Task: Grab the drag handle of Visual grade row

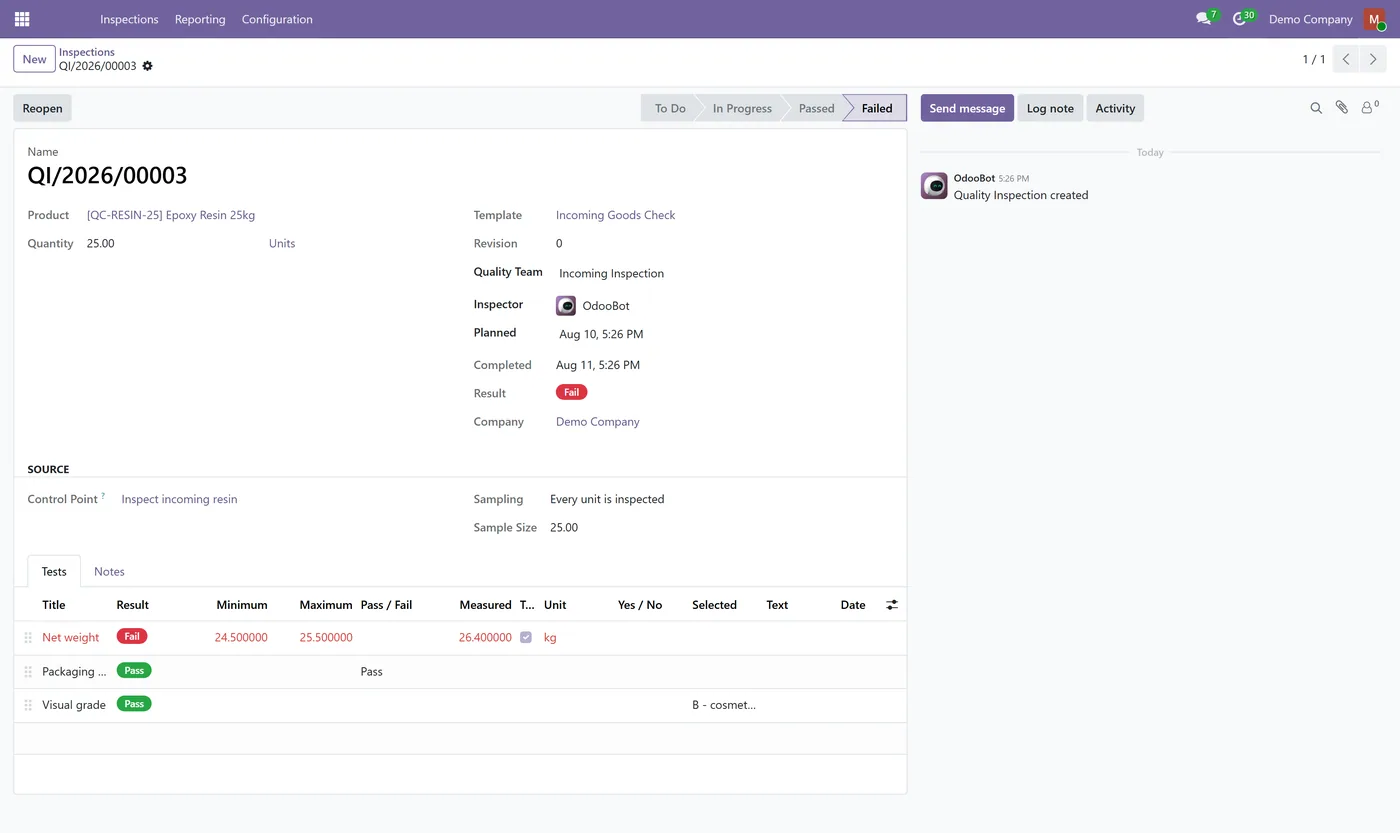Action: pyautogui.click(x=28, y=705)
